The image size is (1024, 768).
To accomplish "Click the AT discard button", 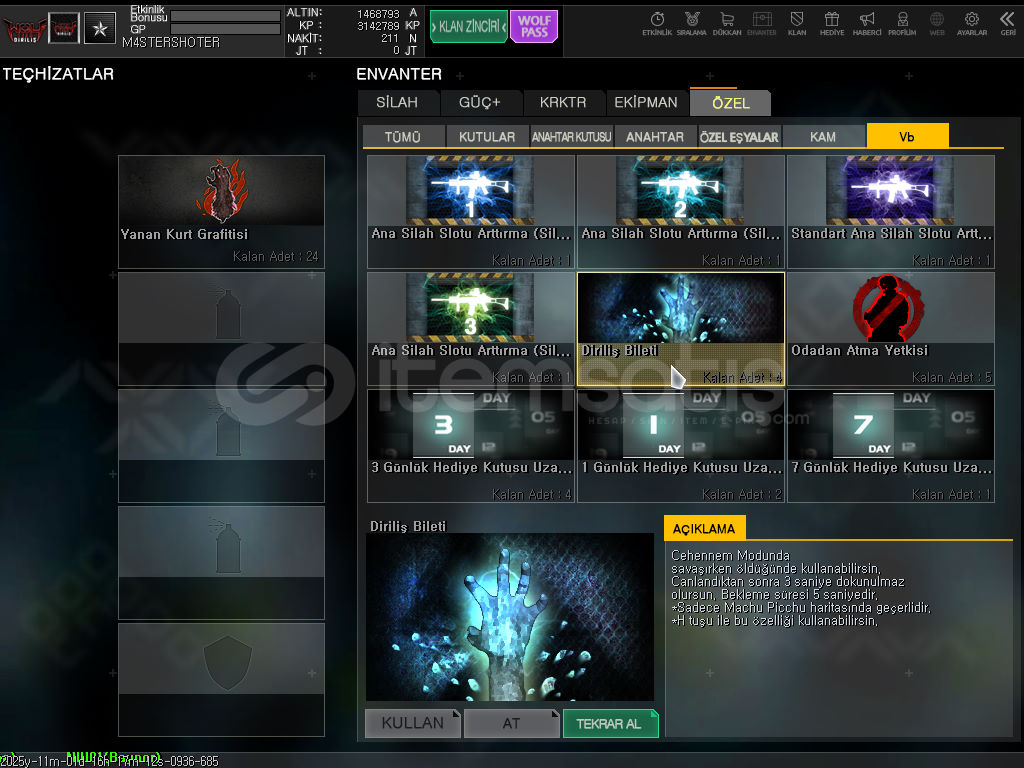I will [x=511, y=723].
